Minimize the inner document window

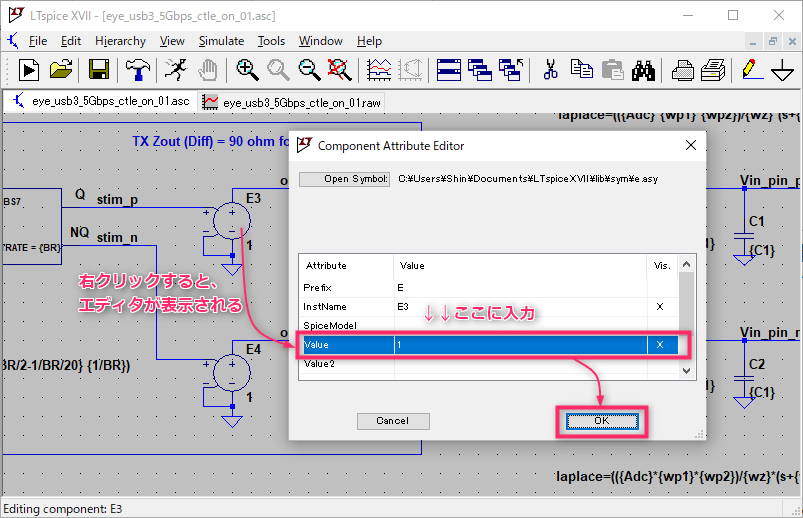[x=753, y=41]
